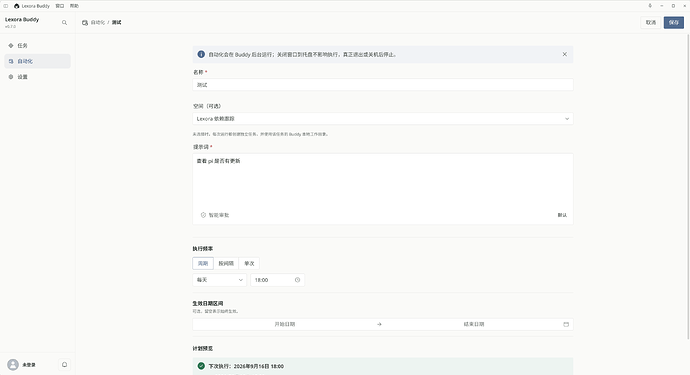
Task: Click the green check icon beside 下次执行
Action: click(x=201, y=366)
